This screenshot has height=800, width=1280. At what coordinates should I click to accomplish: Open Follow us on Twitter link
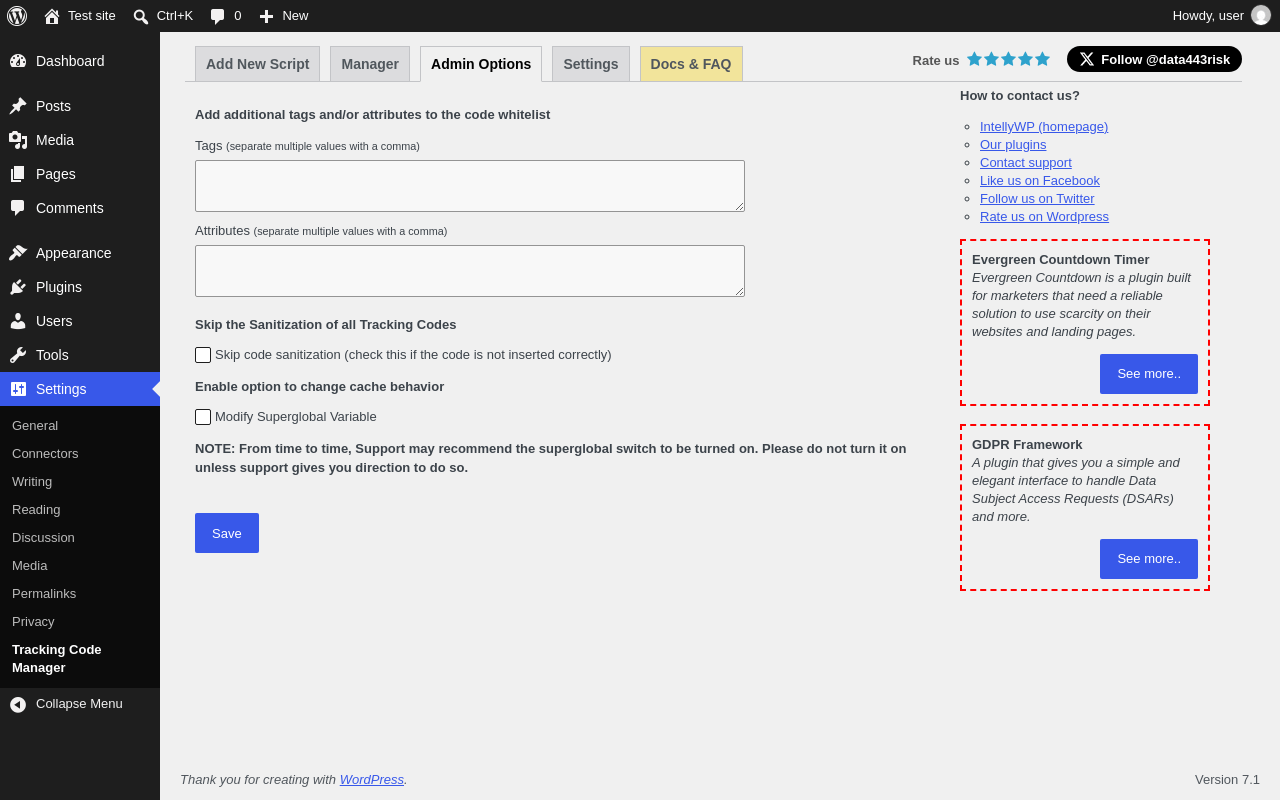[x=1037, y=199]
